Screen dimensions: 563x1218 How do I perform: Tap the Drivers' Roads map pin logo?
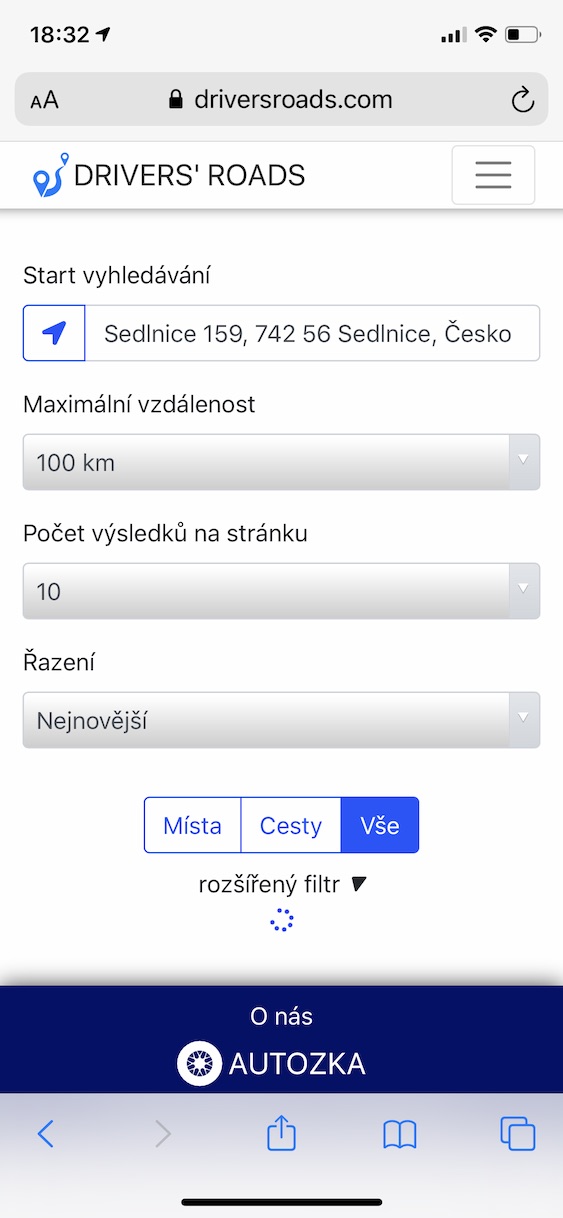pyautogui.click(x=49, y=175)
